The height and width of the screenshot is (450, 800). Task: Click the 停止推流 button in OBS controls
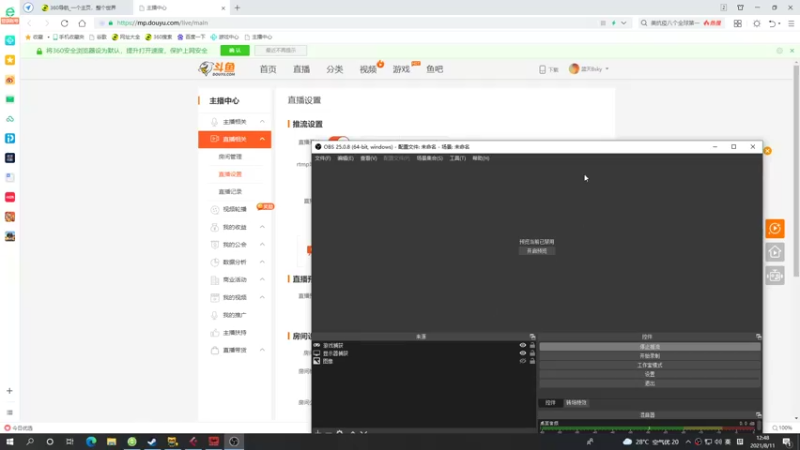[x=649, y=346]
